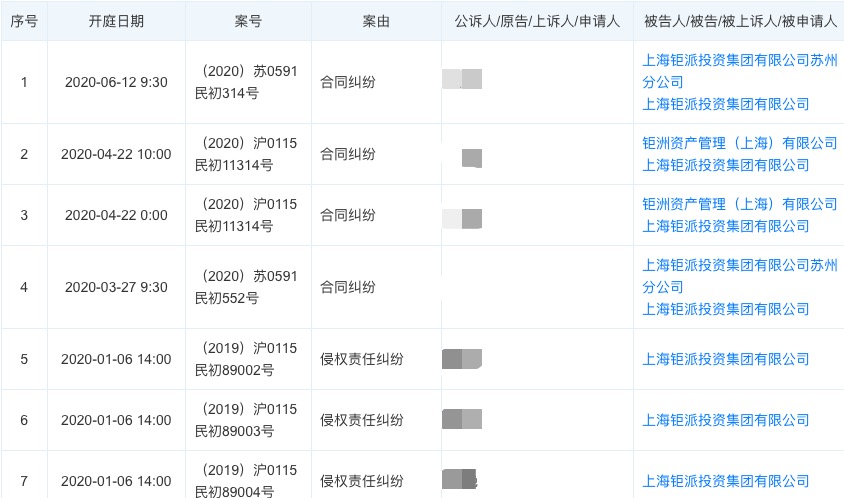Click the 开庭日期 column header

[116, 20]
